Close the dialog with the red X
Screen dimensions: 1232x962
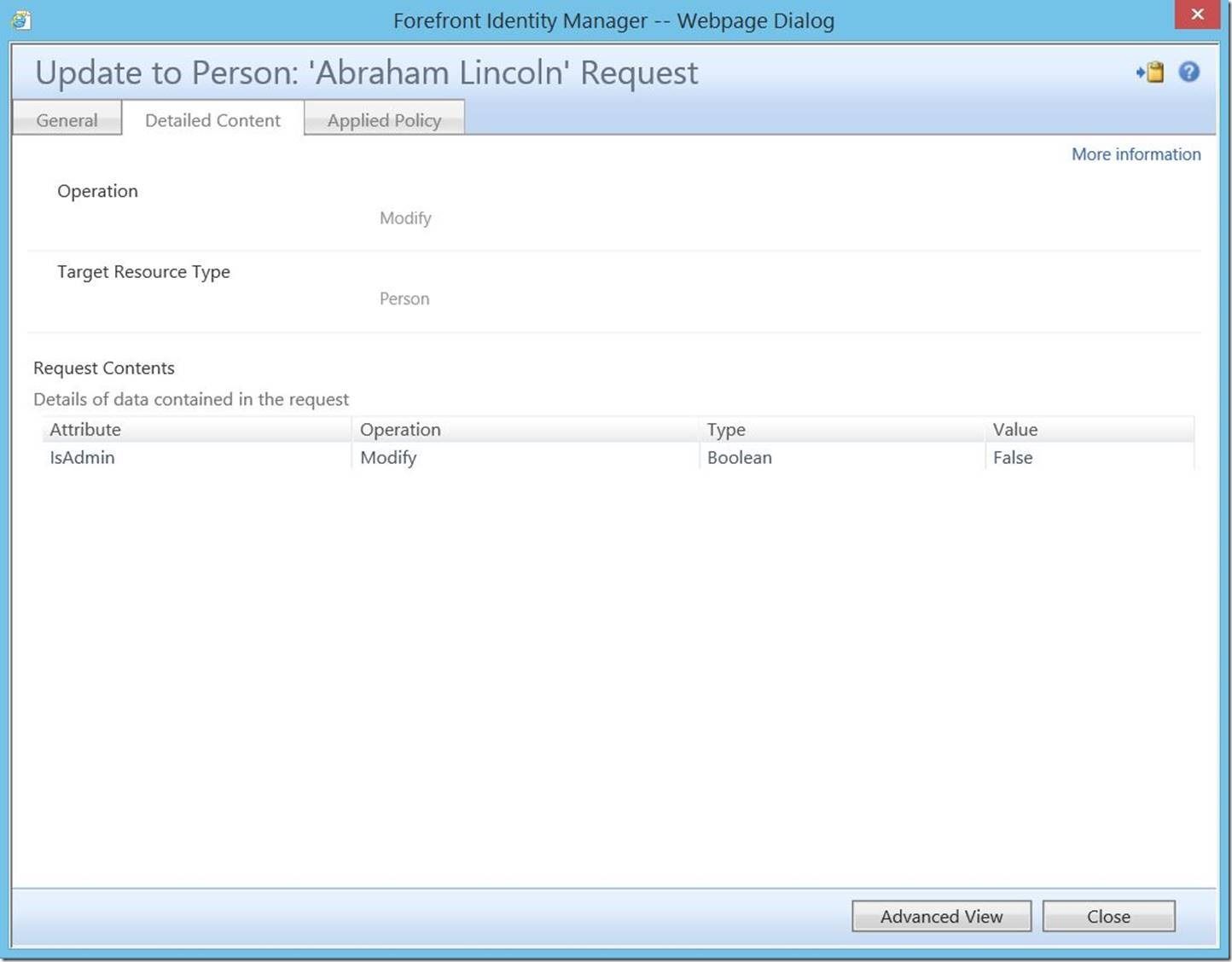point(1197,14)
